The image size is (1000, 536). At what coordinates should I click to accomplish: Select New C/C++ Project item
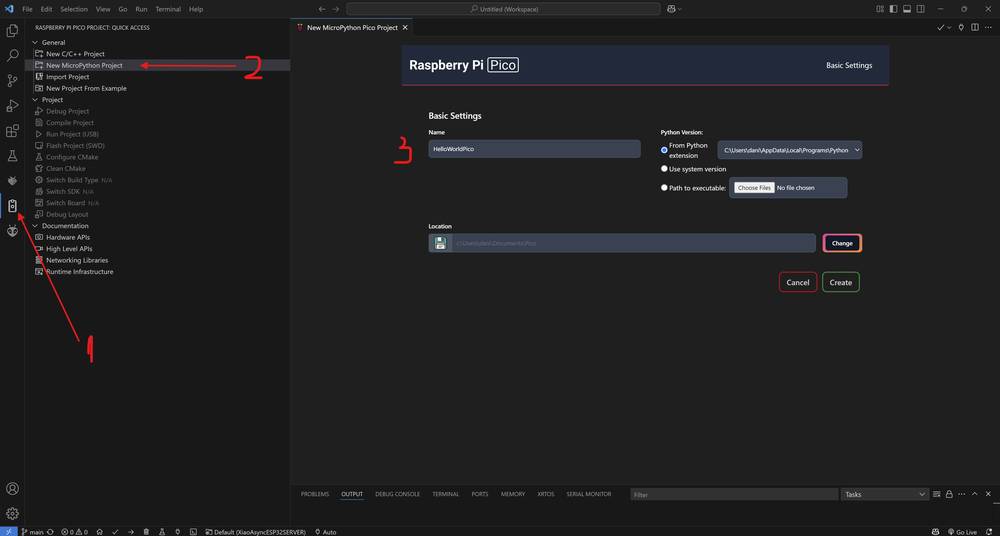(75, 54)
